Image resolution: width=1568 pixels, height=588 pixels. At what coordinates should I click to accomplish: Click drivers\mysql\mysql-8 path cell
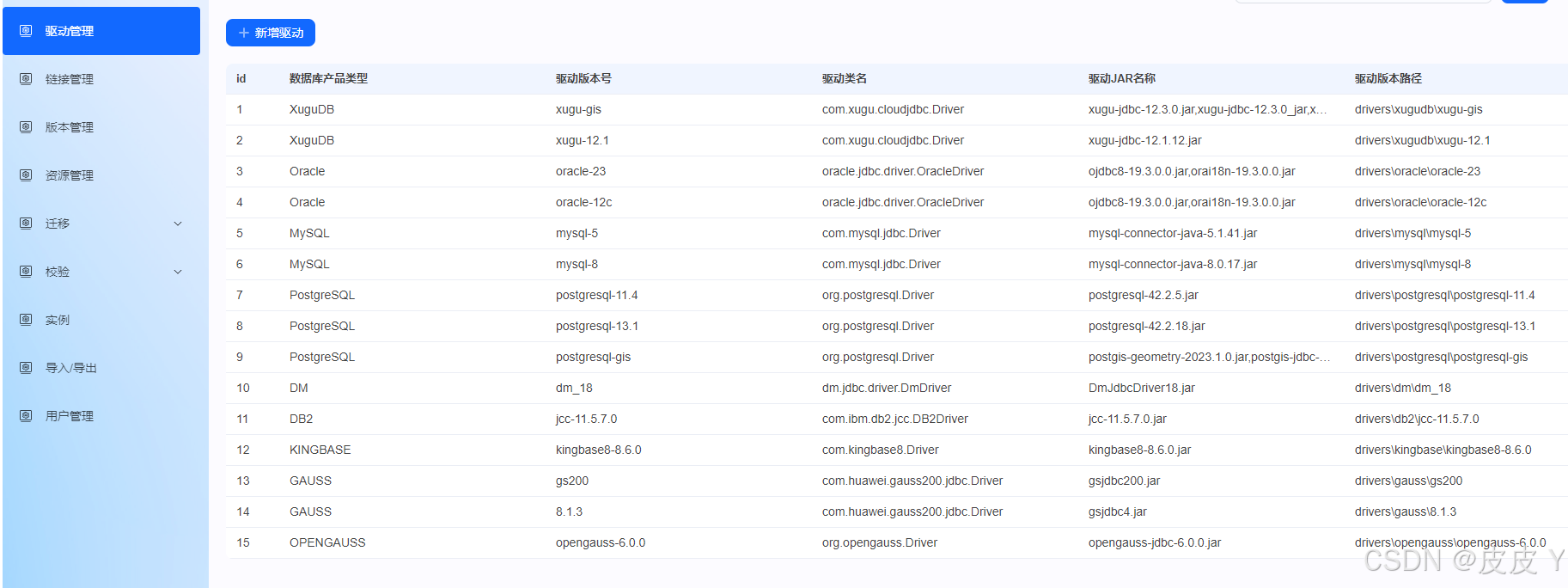coord(1412,264)
